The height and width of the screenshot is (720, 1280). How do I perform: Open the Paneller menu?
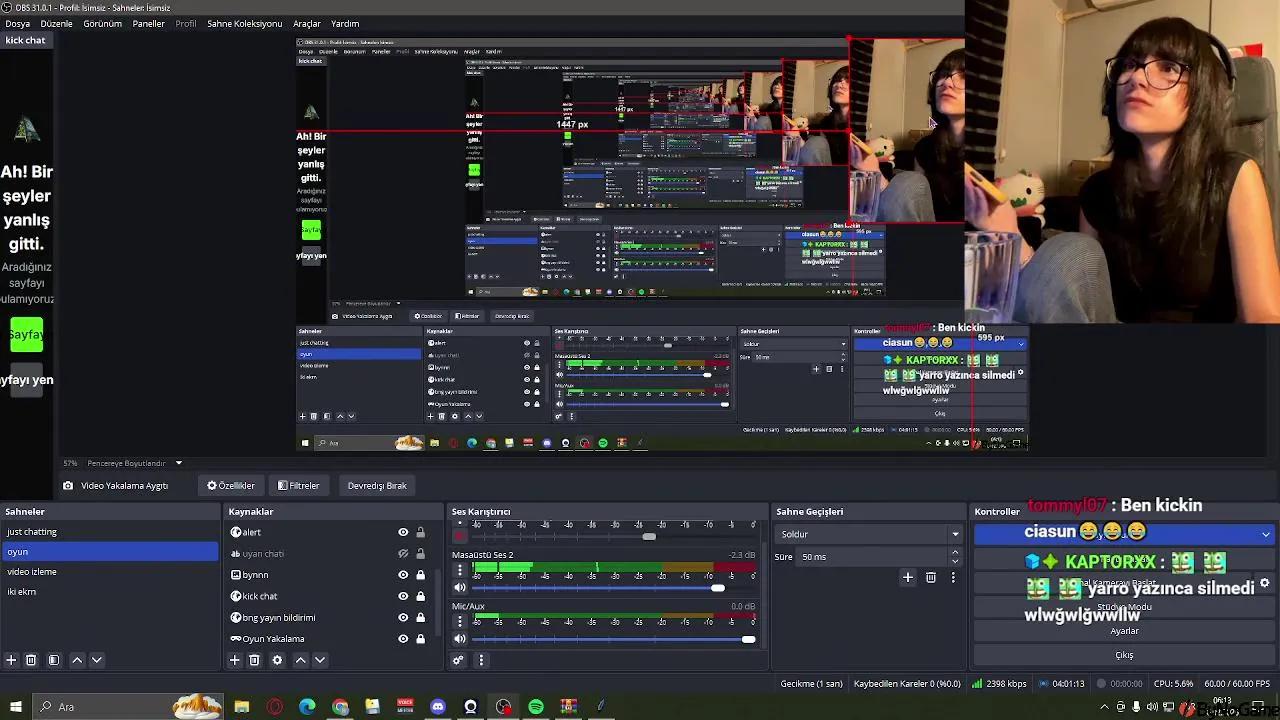coord(148,23)
